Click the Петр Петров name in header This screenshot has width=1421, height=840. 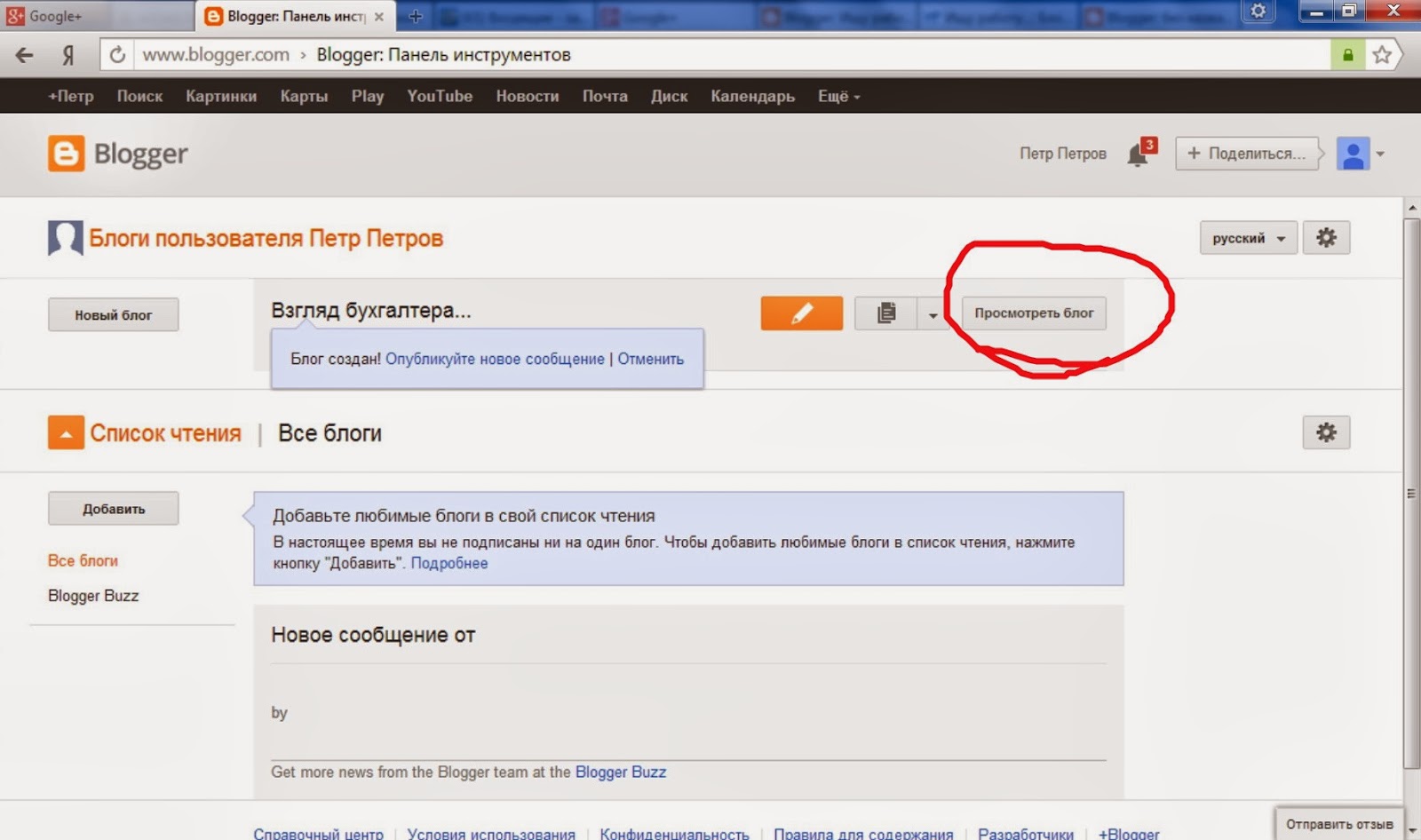(1063, 154)
